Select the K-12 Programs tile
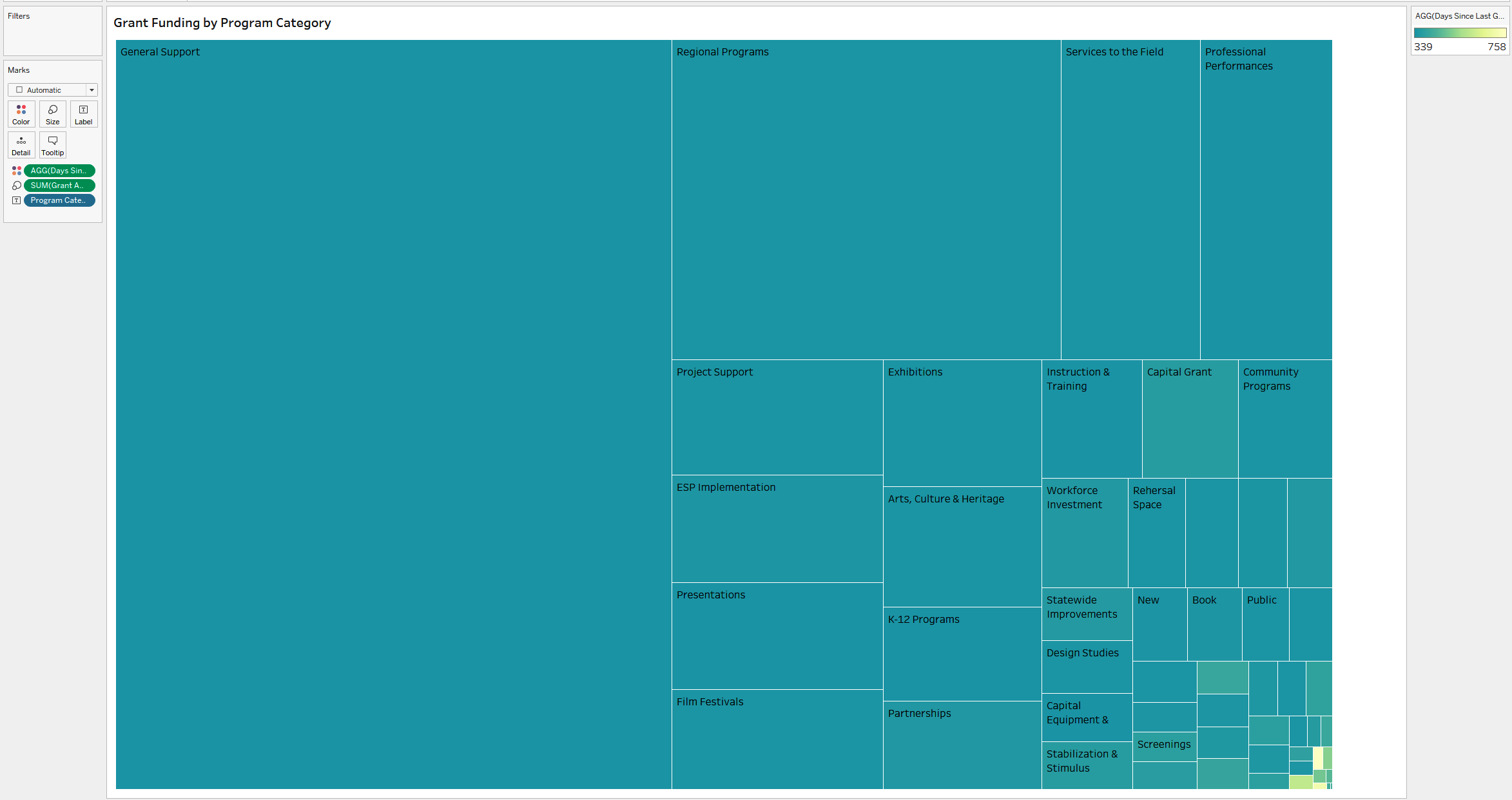Viewport: 1512px width, 800px height. click(962, 654)
